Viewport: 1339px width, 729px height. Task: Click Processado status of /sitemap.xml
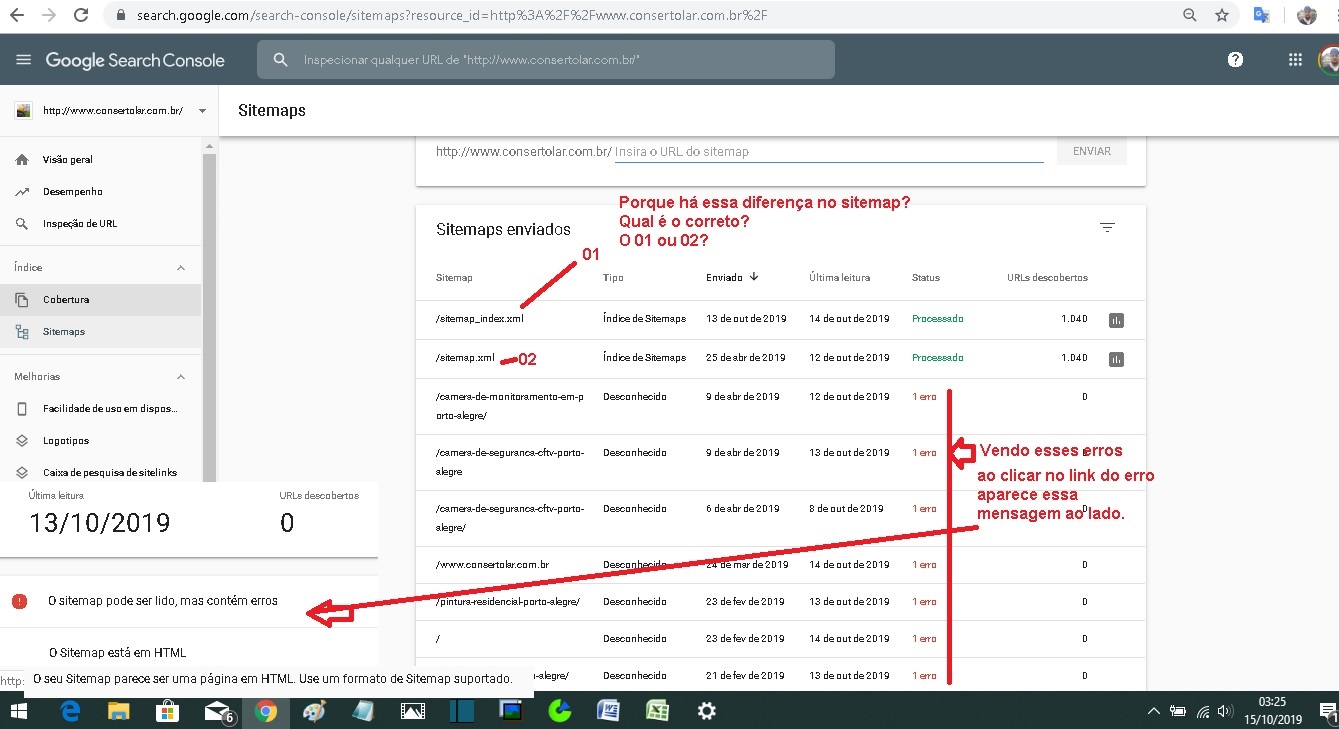pyautogui.click(x=937, y=358)
